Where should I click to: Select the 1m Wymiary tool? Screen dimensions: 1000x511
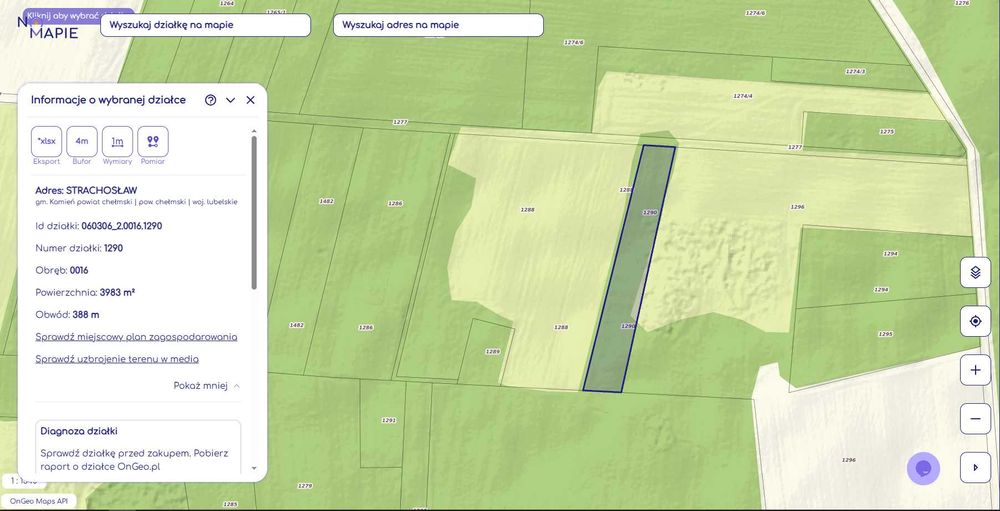coord(117,142)
